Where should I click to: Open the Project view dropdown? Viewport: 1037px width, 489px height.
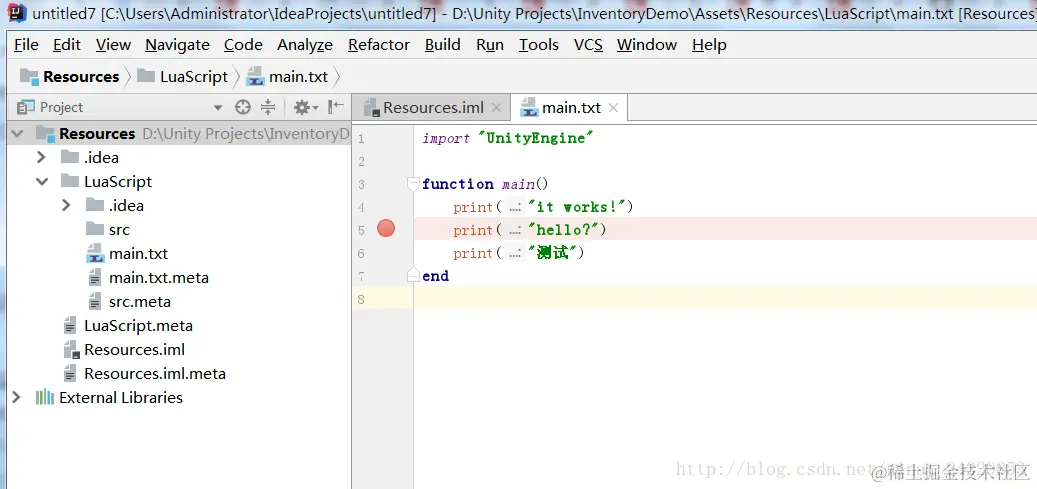tap(218, 107)
